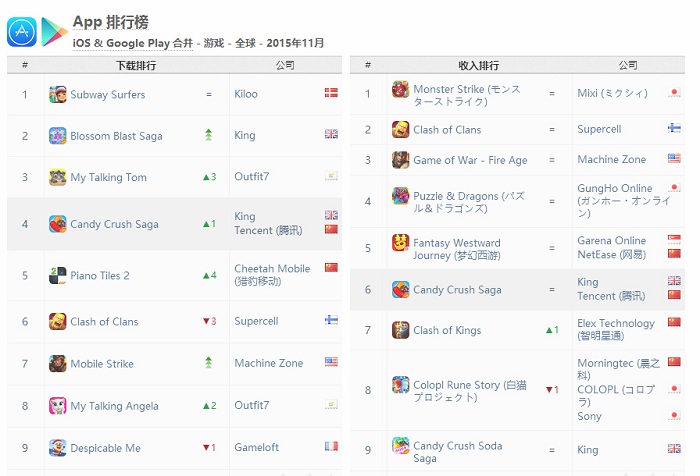Click the 收入排行 column header
This screenshot has height=476, width=700.
pos(478,66)
